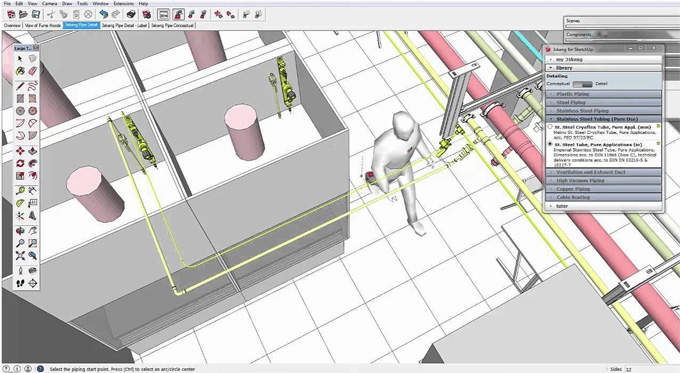The height and width of the screenshot is (373, 680).
Task: Open the Extensions menu
Action: (124, 3)
